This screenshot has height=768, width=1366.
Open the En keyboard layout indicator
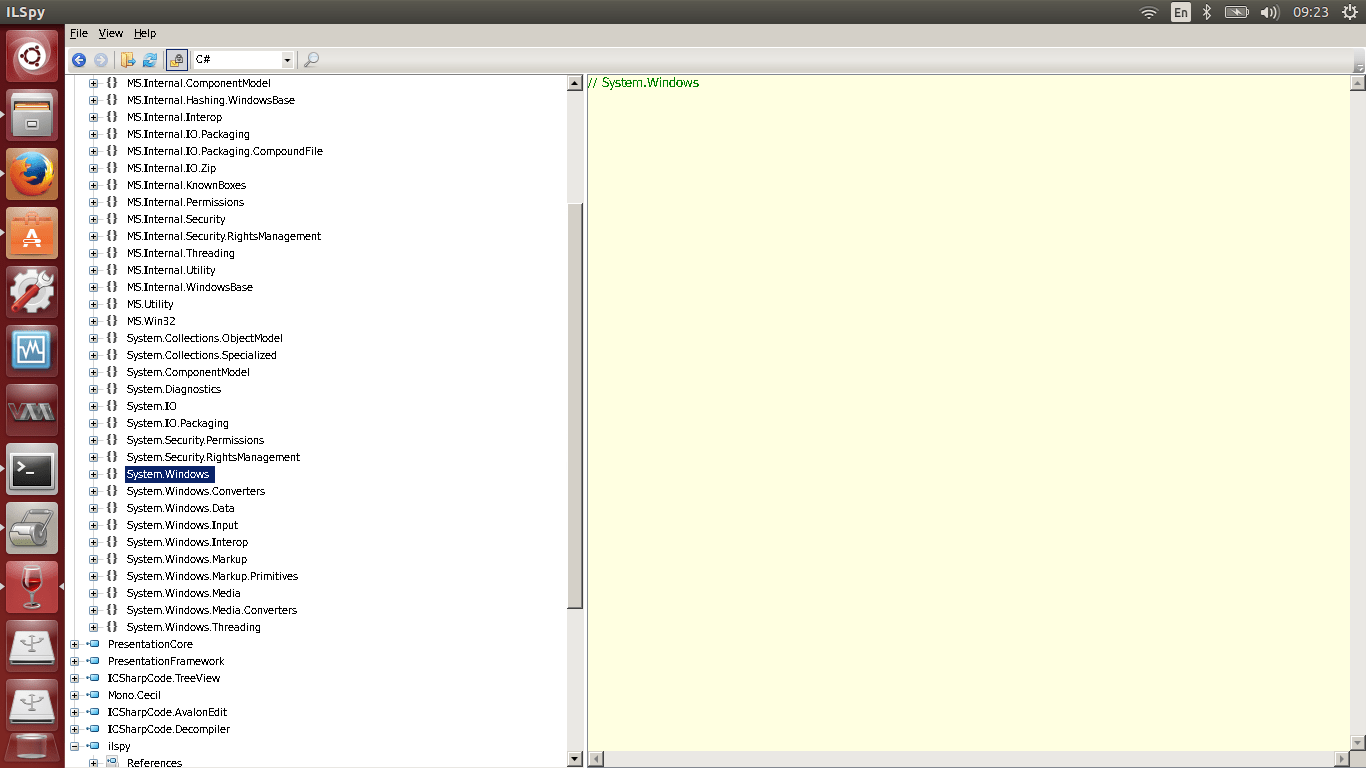point(1181,12)
